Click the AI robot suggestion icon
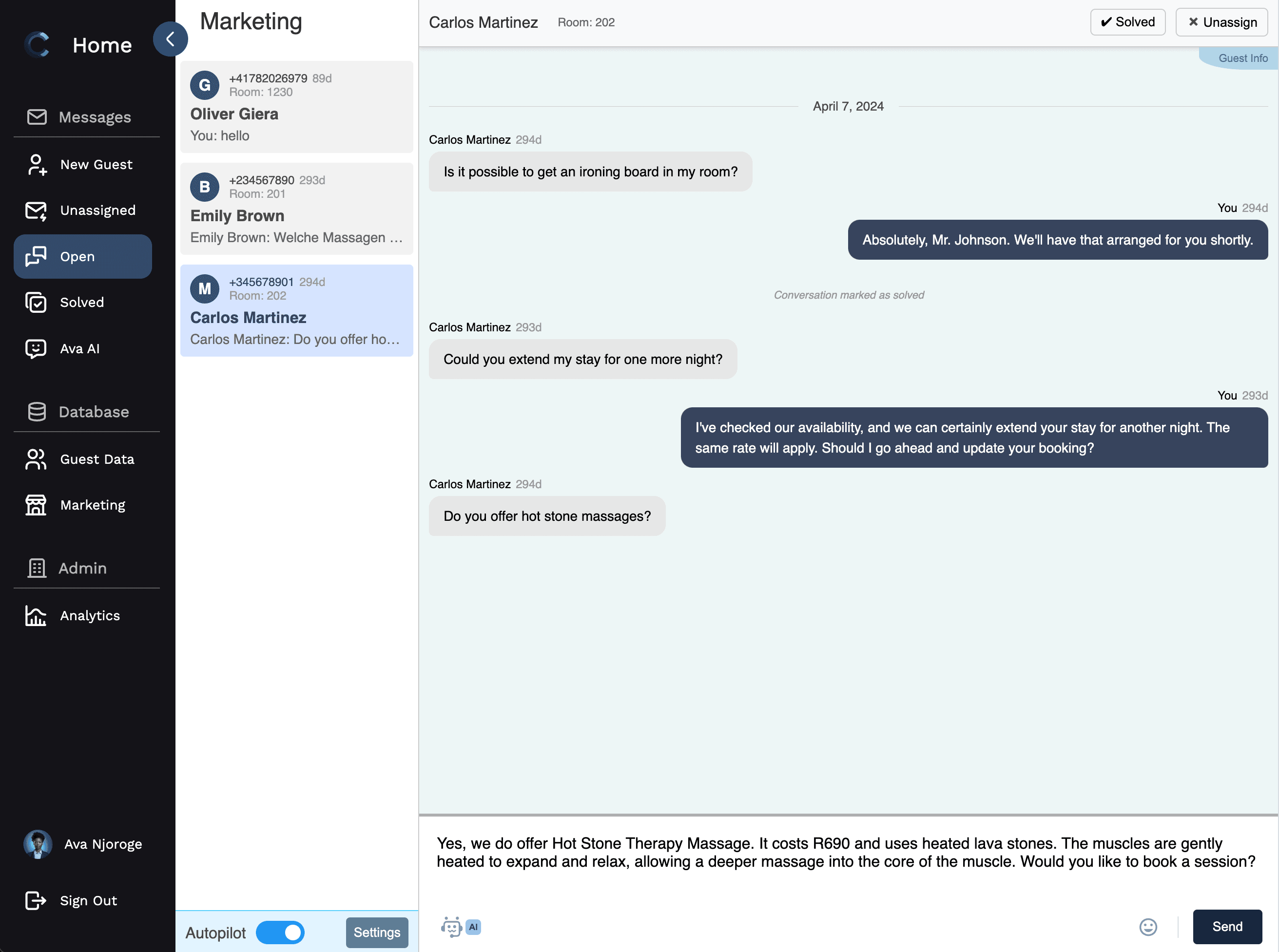This screenshot has width=1279, height=952. click(x=452, y=927)
